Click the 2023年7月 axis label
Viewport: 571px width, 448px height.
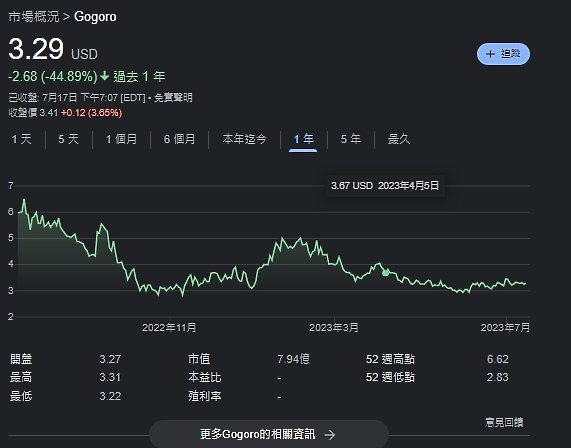tap(505, 328)
